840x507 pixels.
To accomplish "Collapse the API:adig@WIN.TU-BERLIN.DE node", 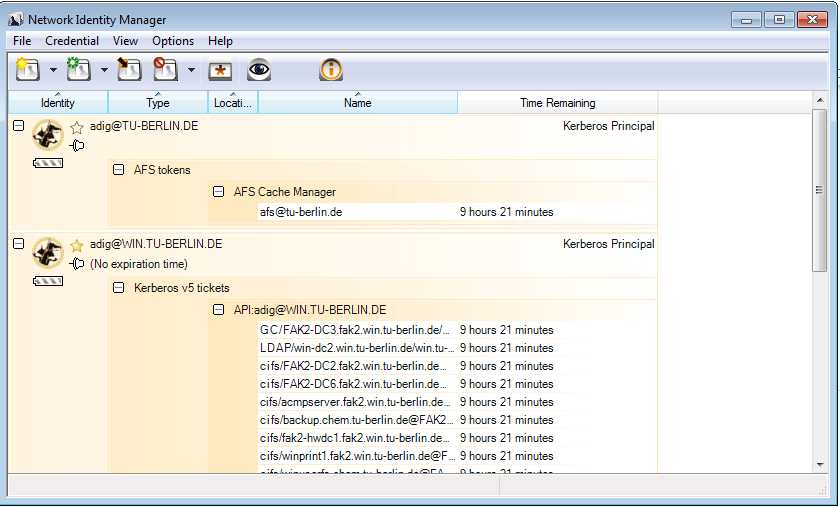I will (219, 310).
